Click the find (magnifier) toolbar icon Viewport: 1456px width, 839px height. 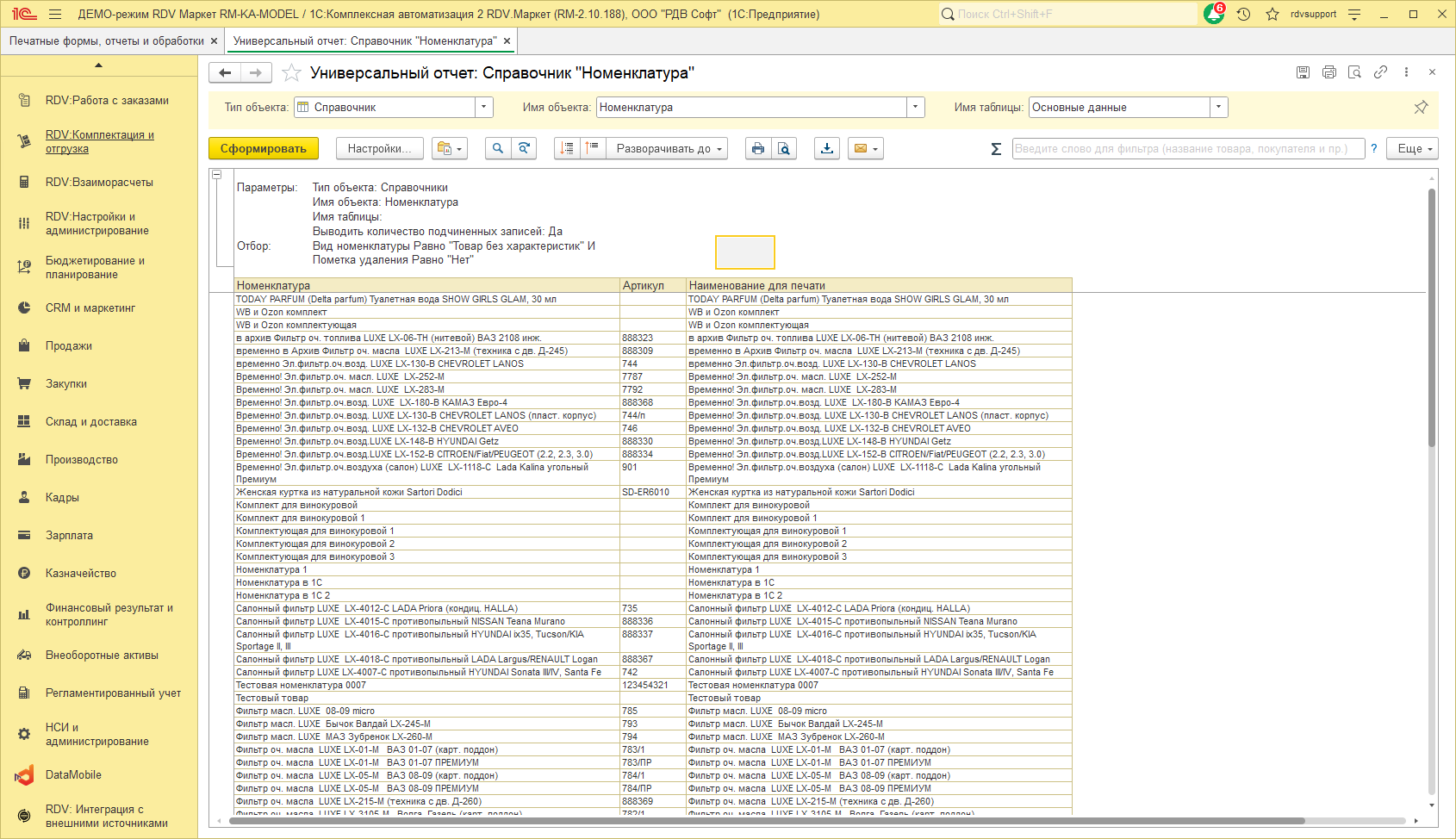point(497,148)
